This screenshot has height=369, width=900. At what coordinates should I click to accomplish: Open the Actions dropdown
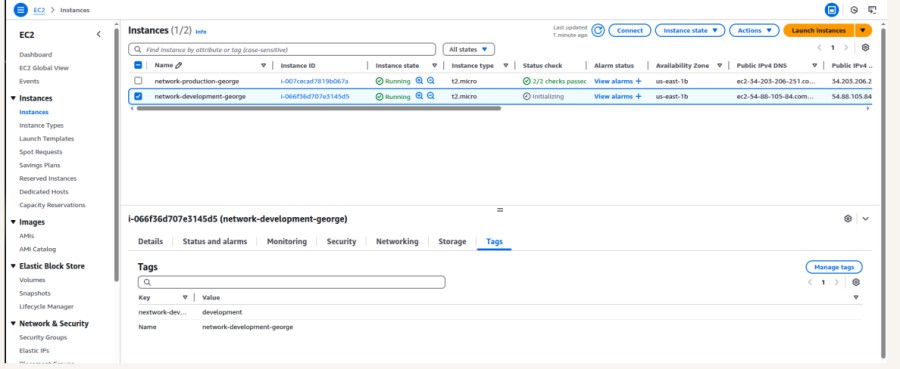pos(754,30)
